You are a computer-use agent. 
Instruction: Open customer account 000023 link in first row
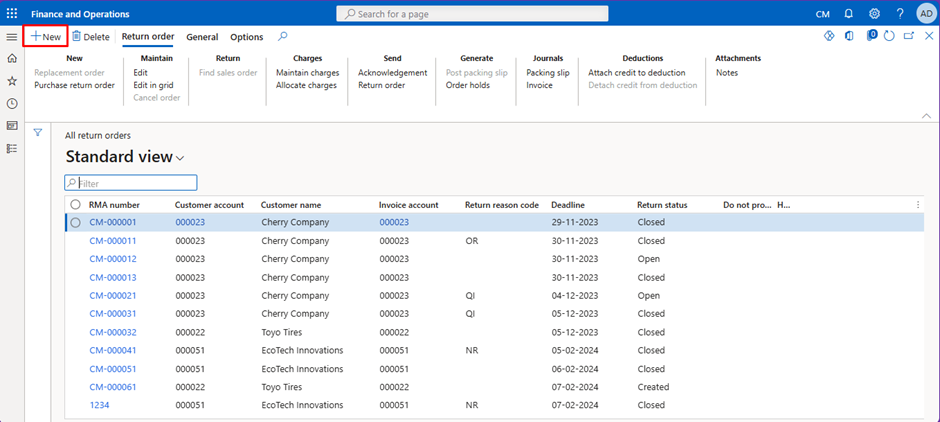(x=190, y=222)
